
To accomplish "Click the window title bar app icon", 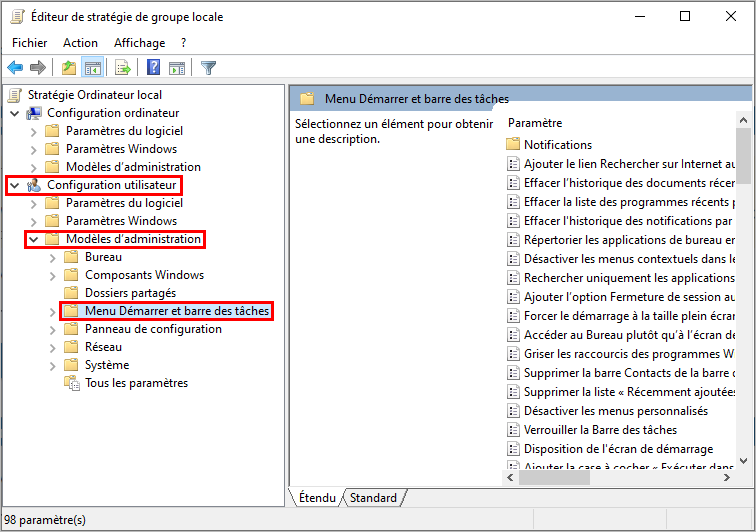I will (x=17, y=17).
